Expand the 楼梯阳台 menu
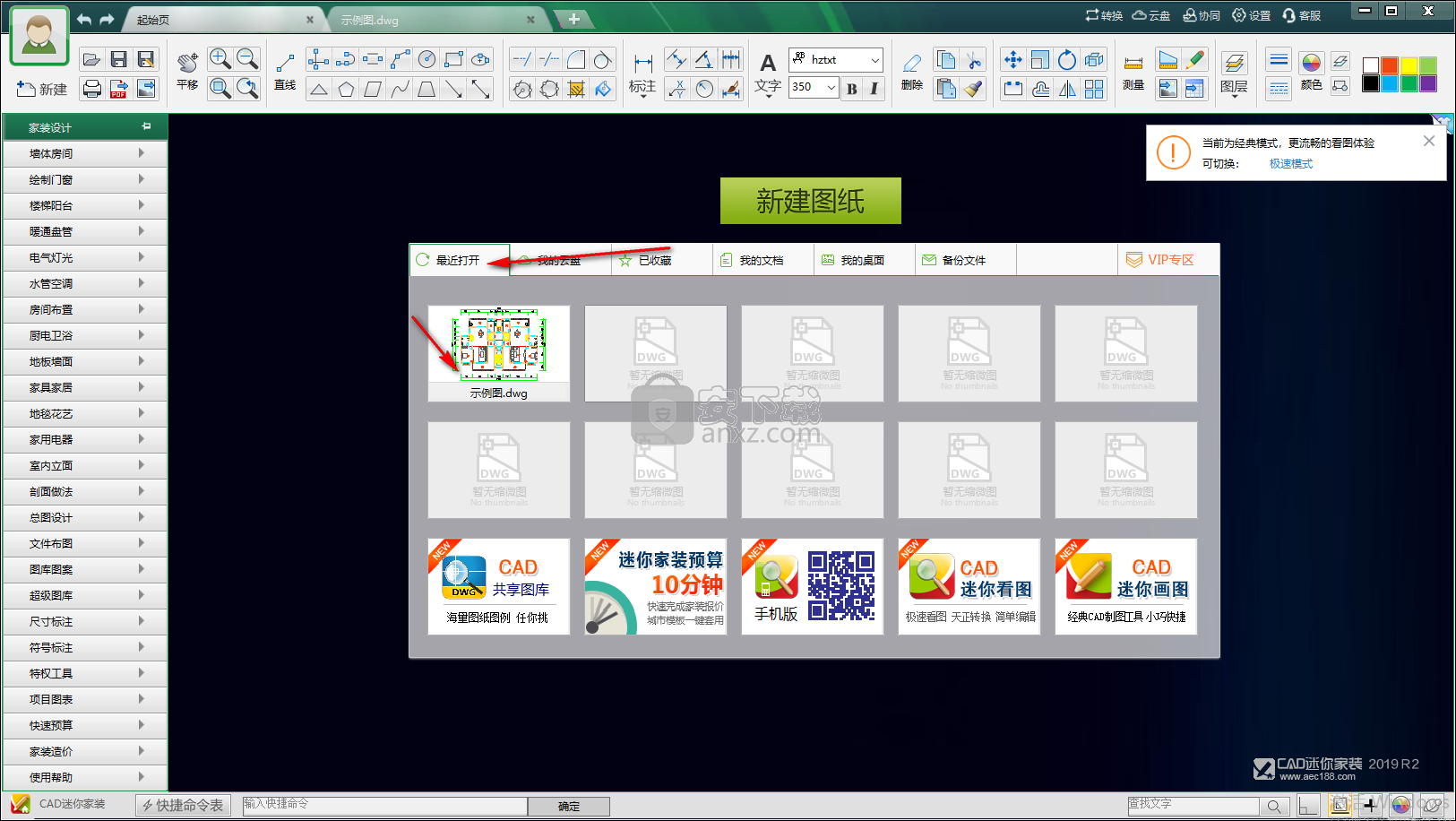This screenshot has width=1456, height=821. click(85, 205)
